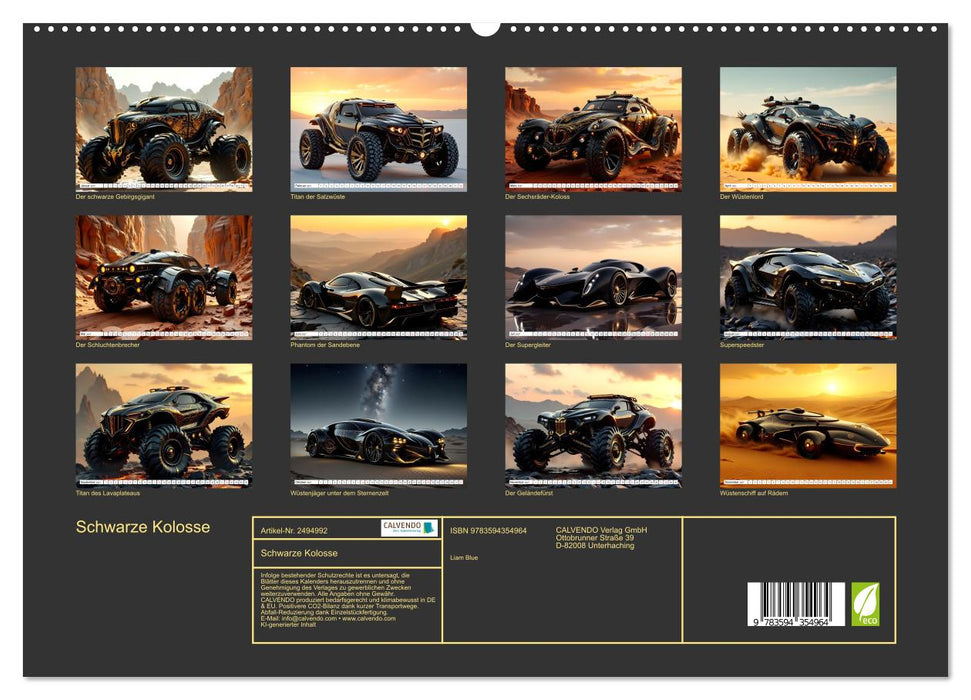Click the 'CALVENDO Verlag GmbH' text
Image resolution: width=971 pixels, height=700 pixels.
click(601, 530)
